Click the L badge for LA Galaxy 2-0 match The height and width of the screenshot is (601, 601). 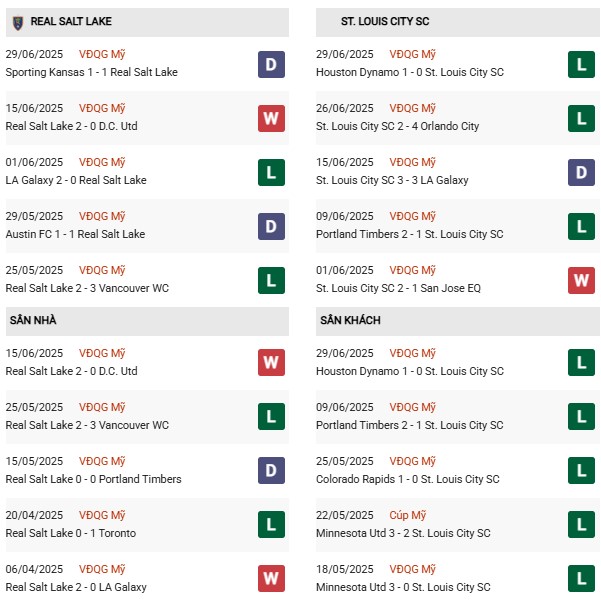click(x=271, y=172)
